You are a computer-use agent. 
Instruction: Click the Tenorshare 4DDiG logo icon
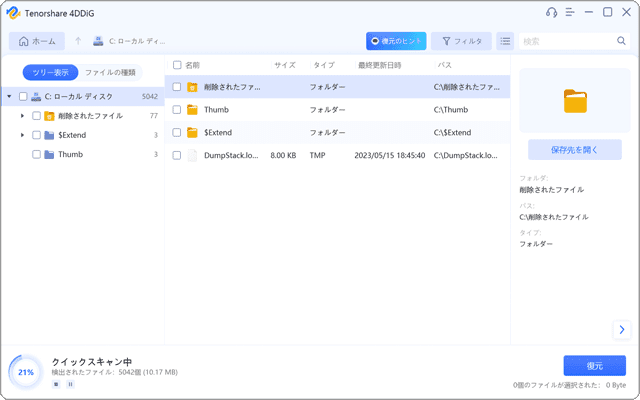point(13,13)
